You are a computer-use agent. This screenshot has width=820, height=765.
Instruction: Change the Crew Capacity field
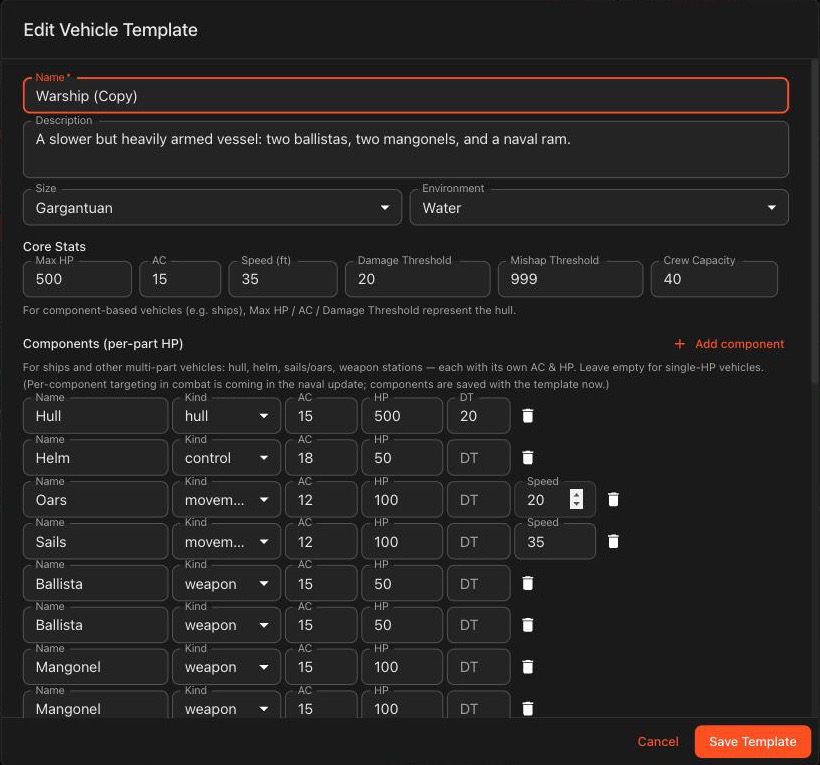pos(714,279)
